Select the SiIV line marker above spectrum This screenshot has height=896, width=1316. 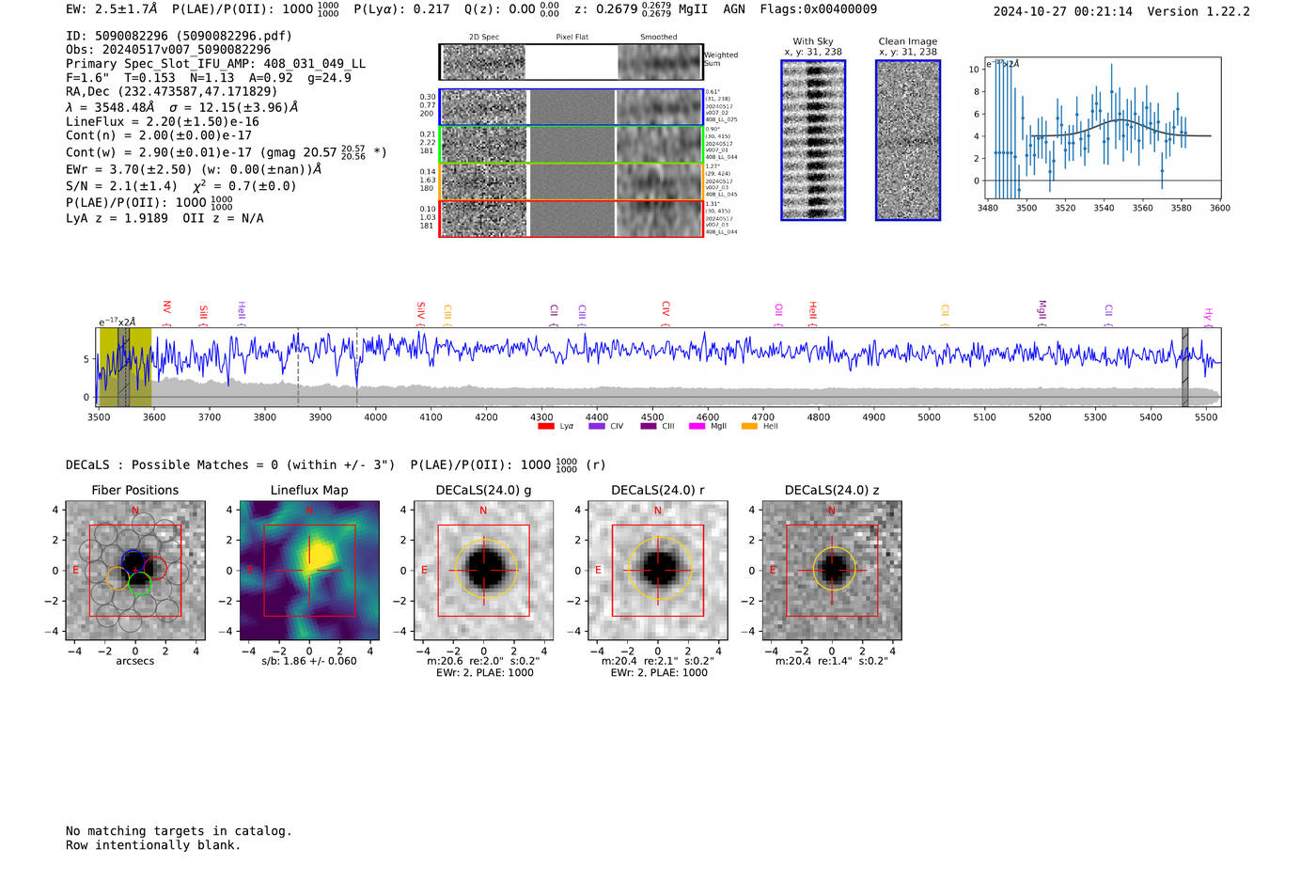(420, 313)
